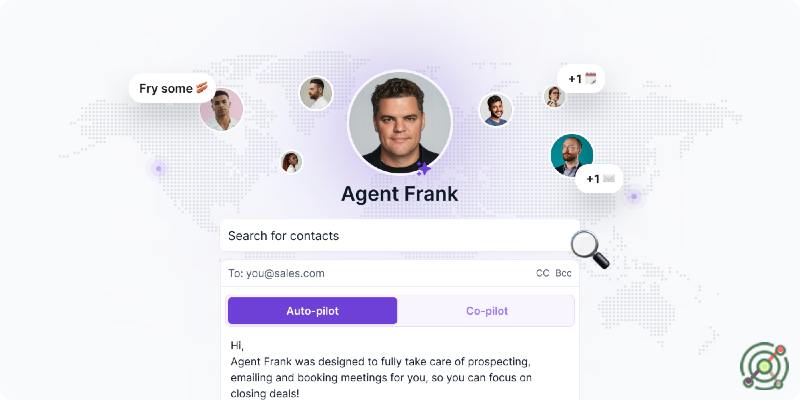This screenshot has height=400, width=800.
Task: Add a CC recipient
Action: (x=542, y=273)
